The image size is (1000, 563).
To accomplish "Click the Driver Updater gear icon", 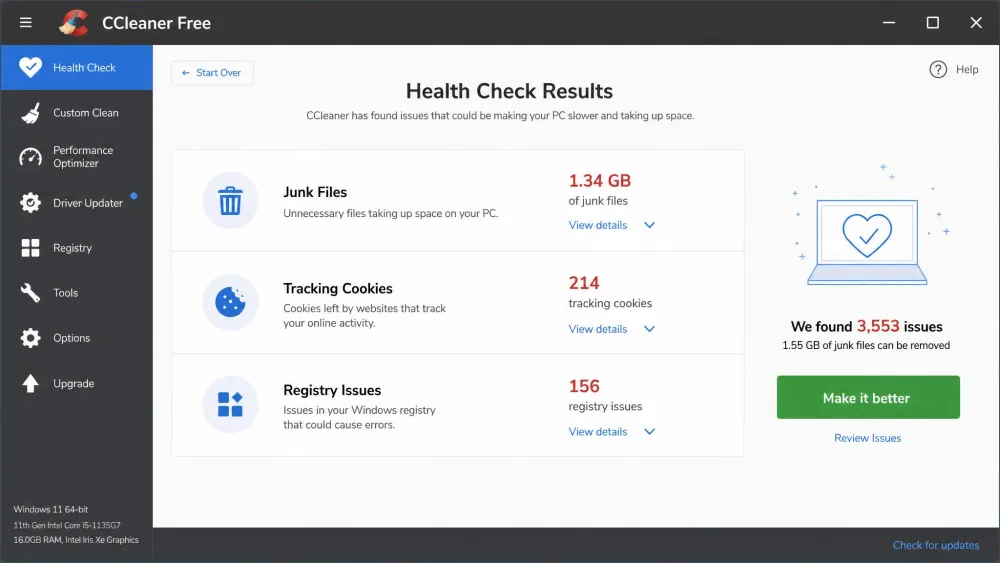I will tap(30, 203).
